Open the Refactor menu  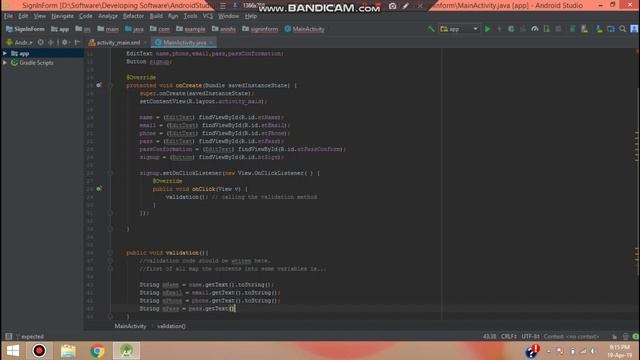tap(133, 16)
